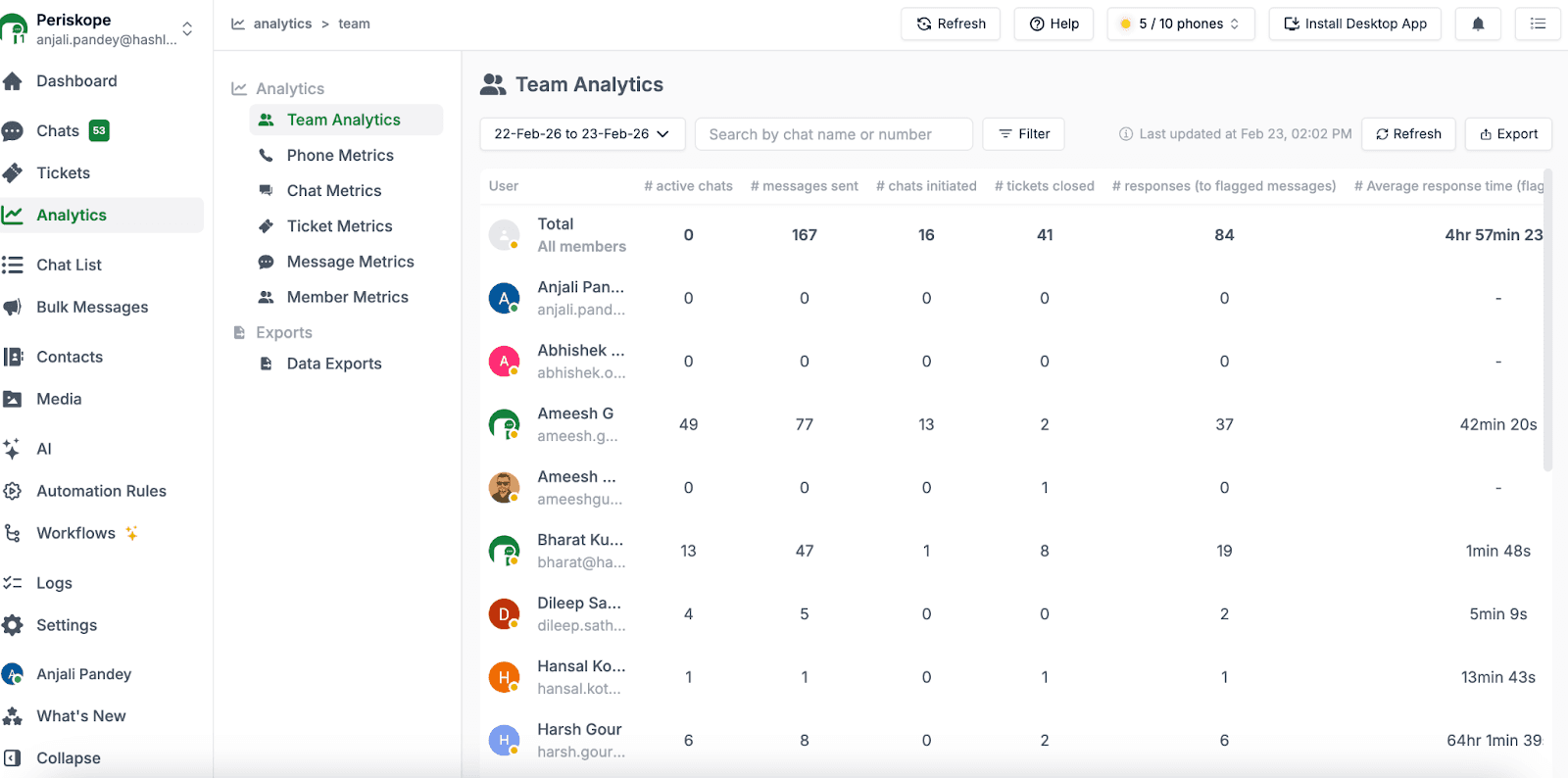Open the 5 / 10 phones selector

1180,24
